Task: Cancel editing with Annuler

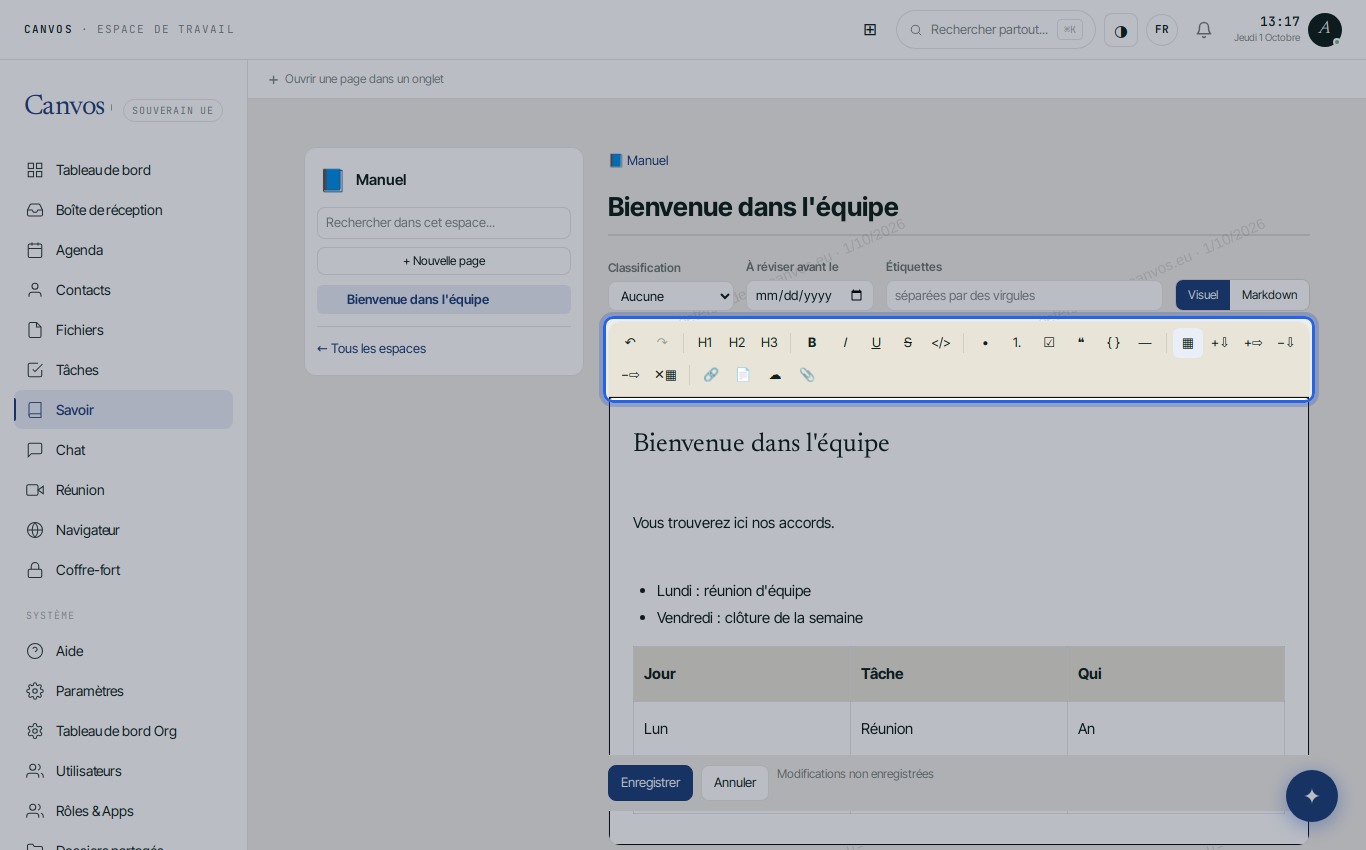Action: (x=735, y=783)
